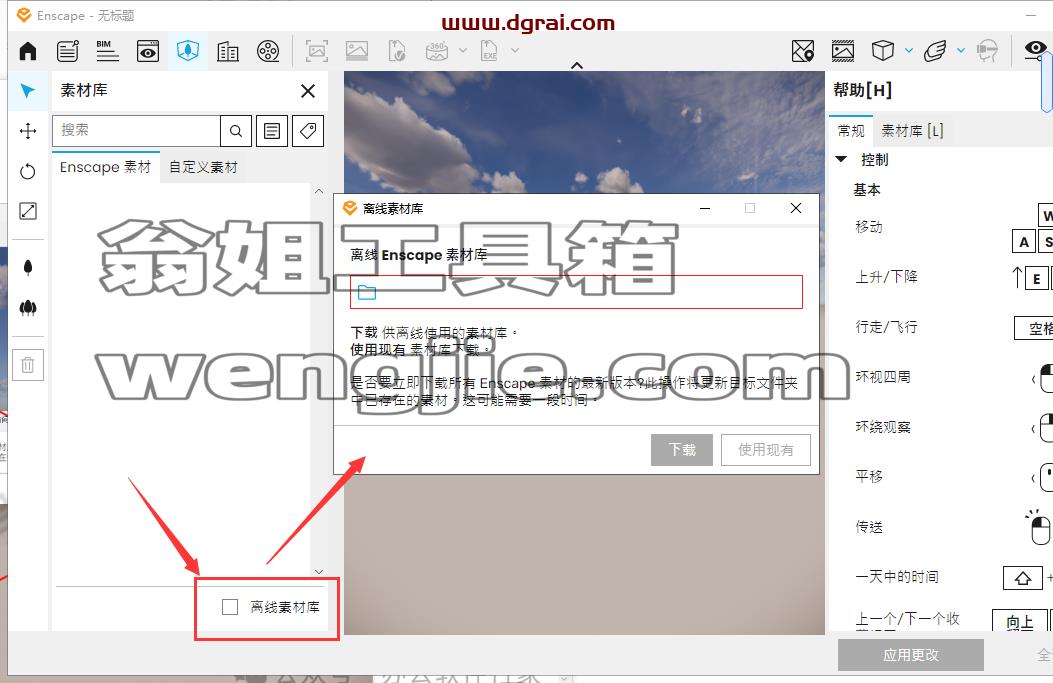
Task: Click the 应用更改 button
Action: click(911, 655)
